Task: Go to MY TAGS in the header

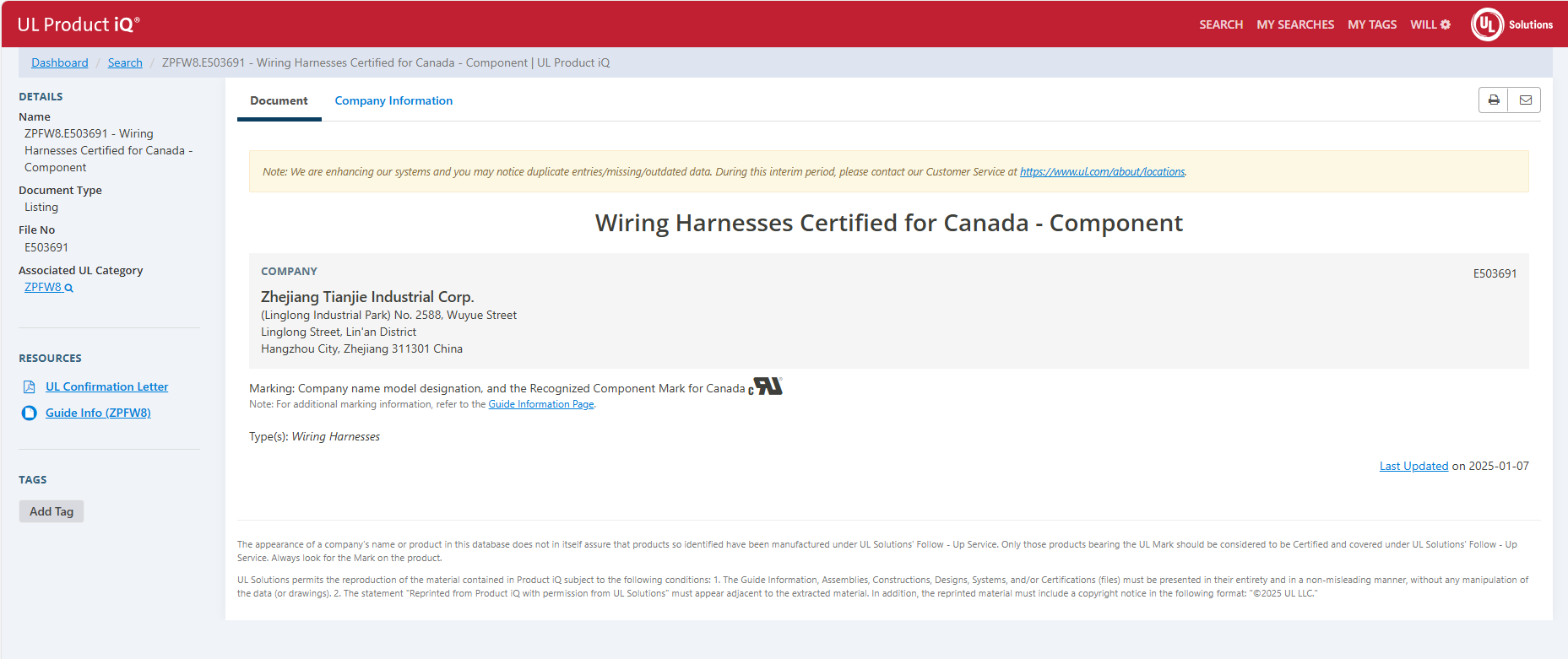Action: click(x=1371, y=24)
